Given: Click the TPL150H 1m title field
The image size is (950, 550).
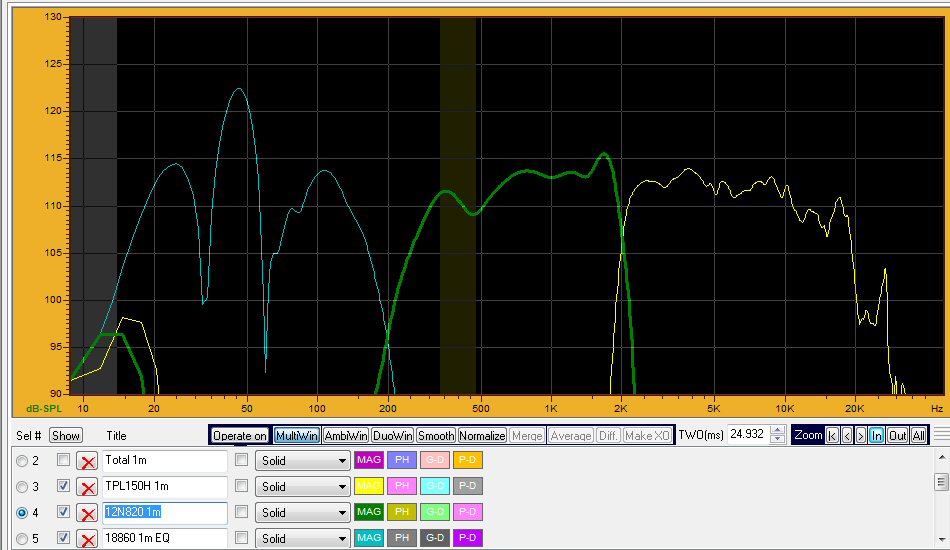Looking at the screenshot, I should point(165,487).
